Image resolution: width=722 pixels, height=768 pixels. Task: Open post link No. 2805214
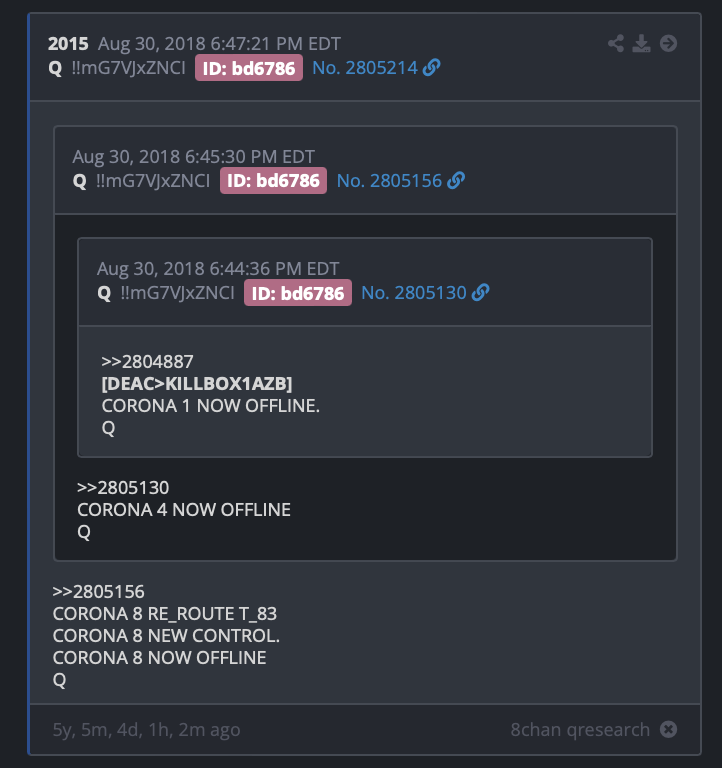[364, 68]
